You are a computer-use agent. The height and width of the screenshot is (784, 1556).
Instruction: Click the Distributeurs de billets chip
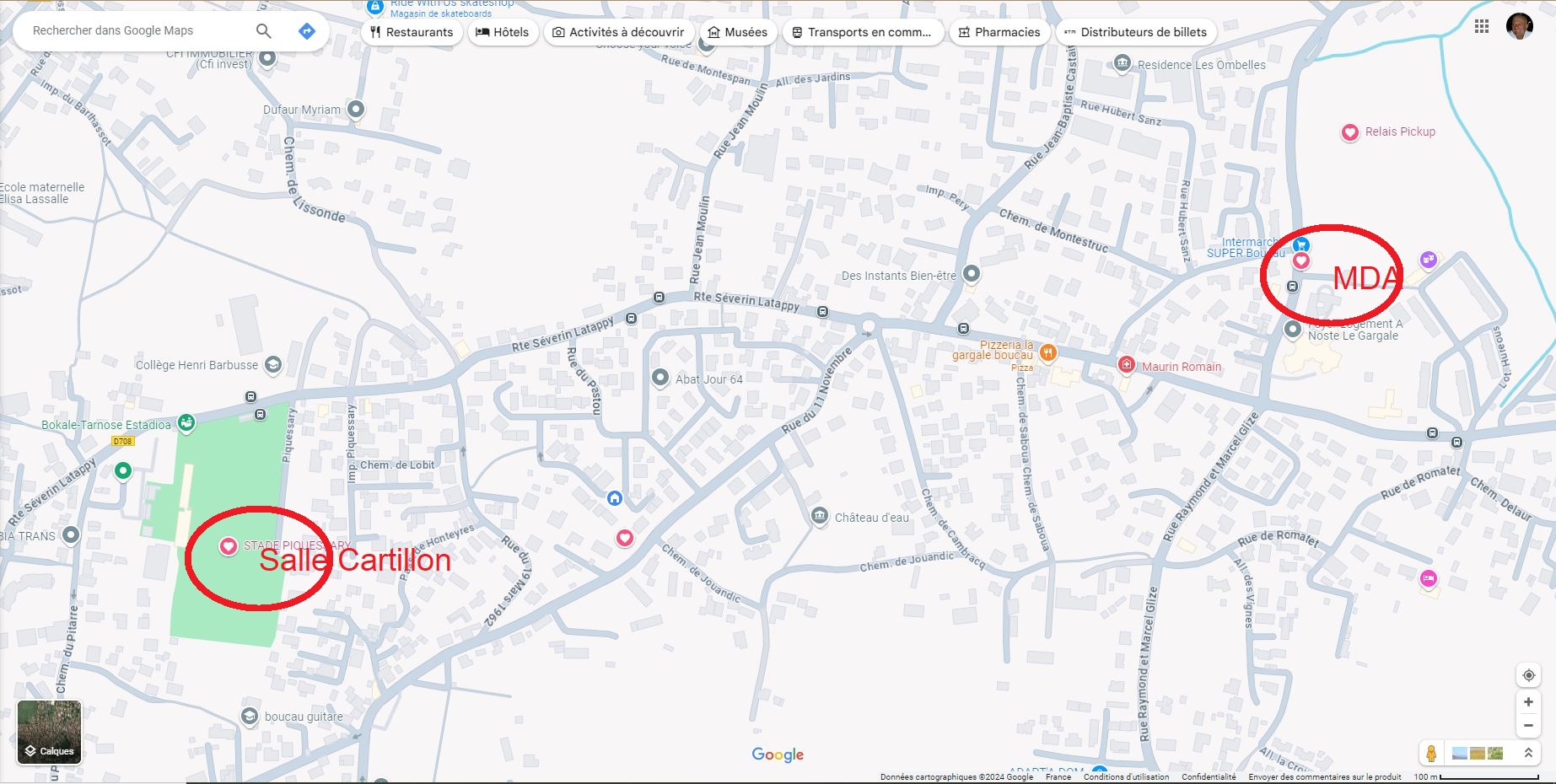click(x=1135, y=32)
